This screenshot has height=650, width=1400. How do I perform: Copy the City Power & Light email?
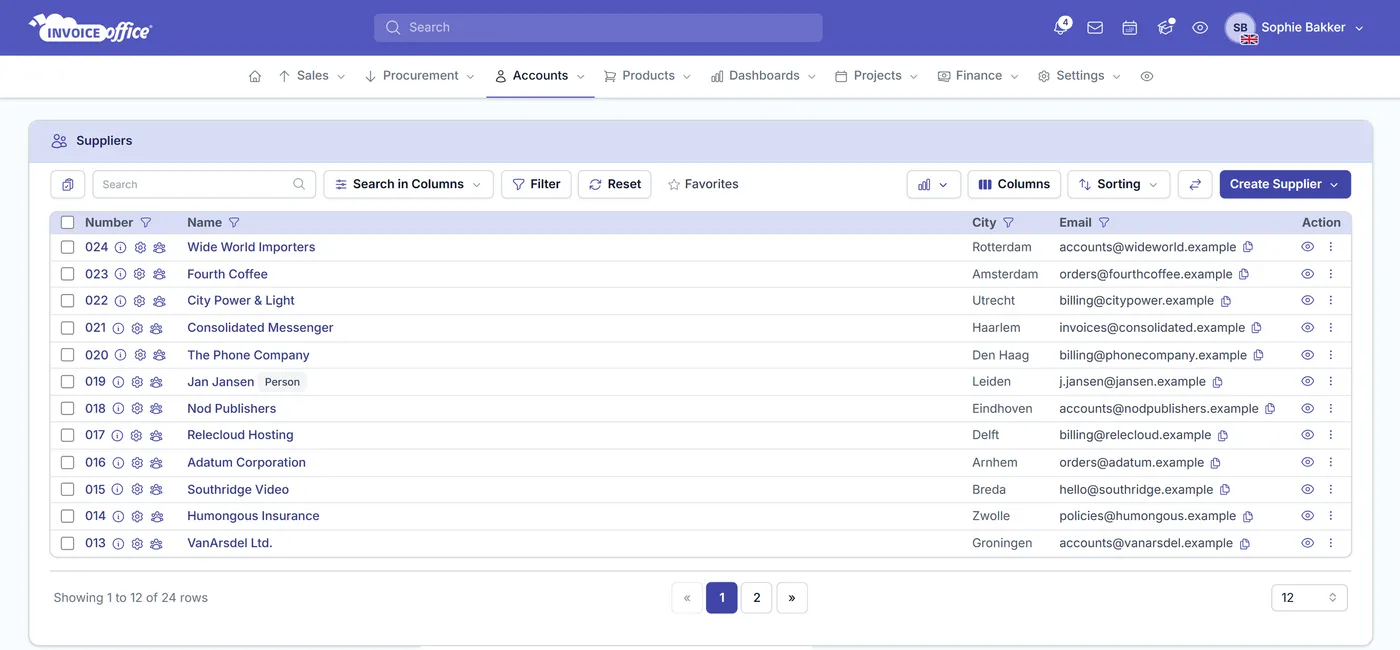1226,301
